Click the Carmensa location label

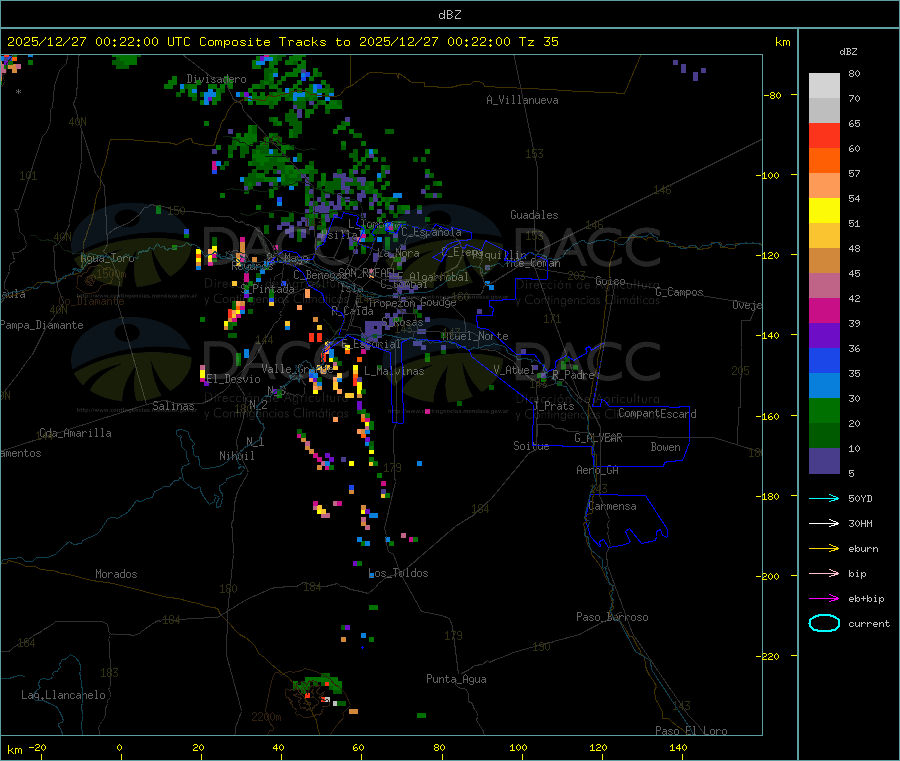click(x=612, y=506)
